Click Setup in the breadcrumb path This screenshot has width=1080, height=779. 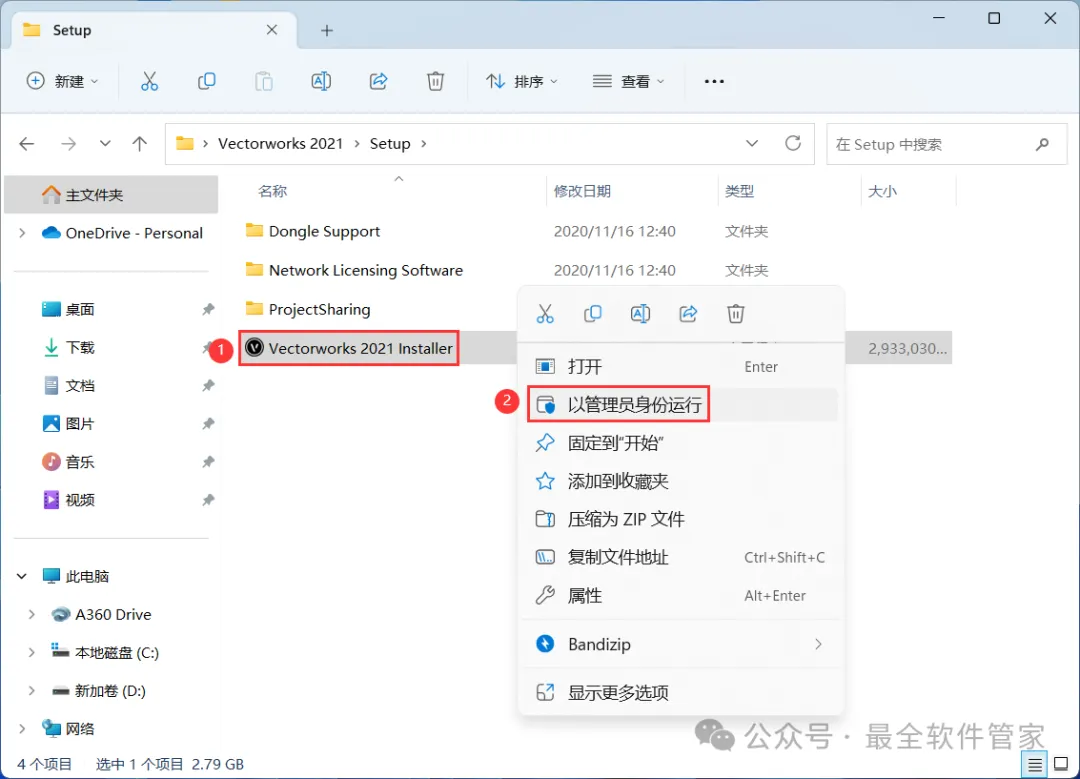[390, 143]
